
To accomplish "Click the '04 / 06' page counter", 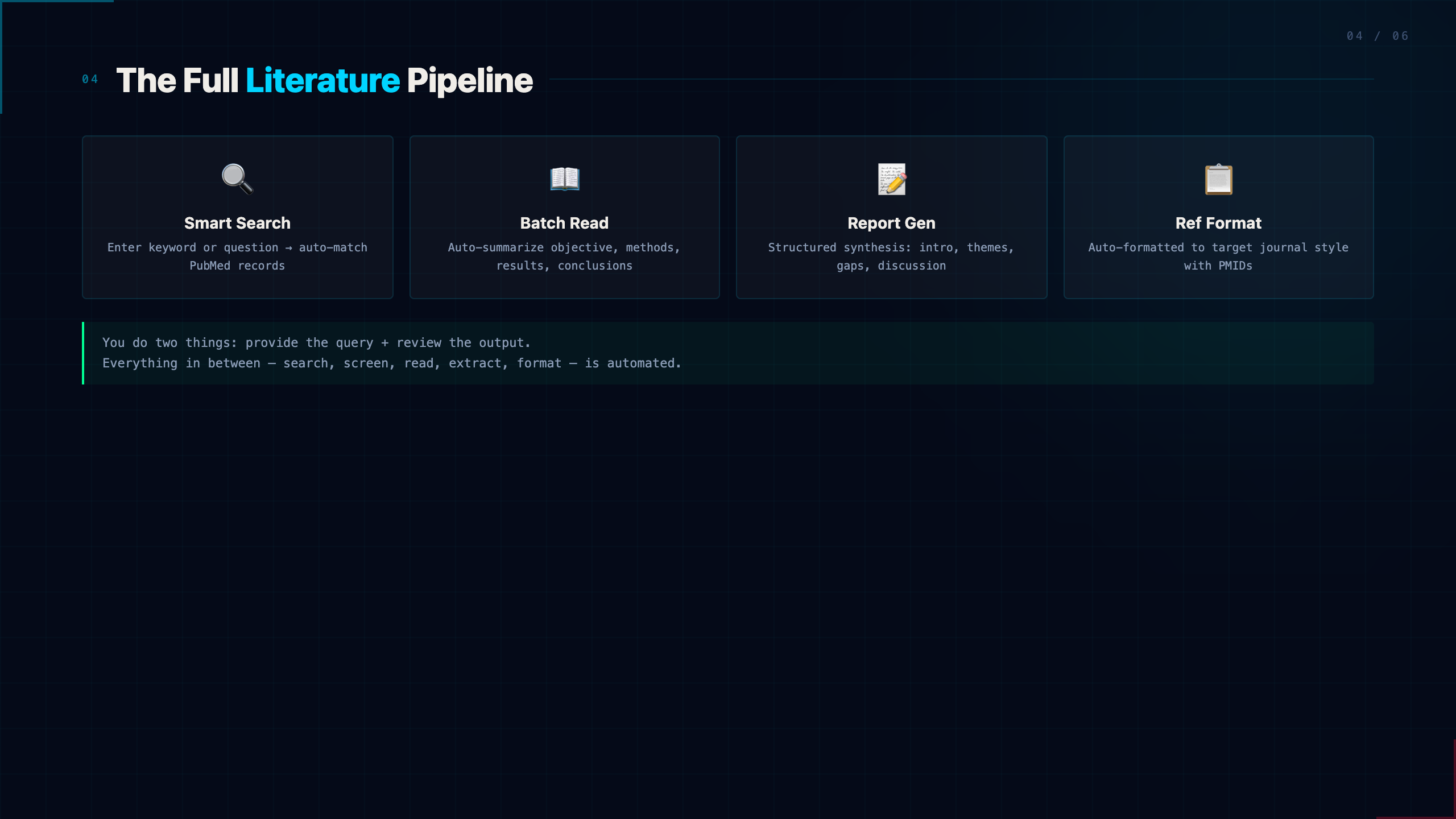I will point(1378,36).
